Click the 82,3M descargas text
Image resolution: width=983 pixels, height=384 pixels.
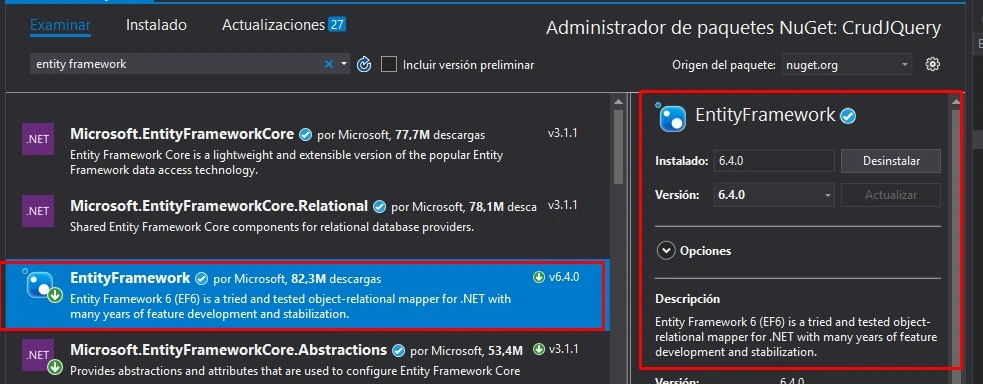(336, 279)
